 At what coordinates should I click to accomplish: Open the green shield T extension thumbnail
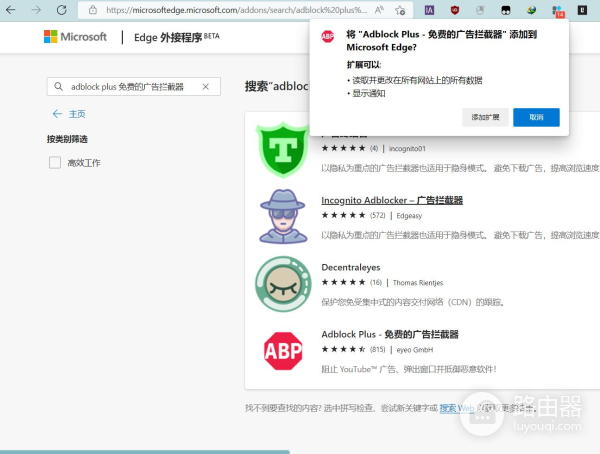pos(283,150)
